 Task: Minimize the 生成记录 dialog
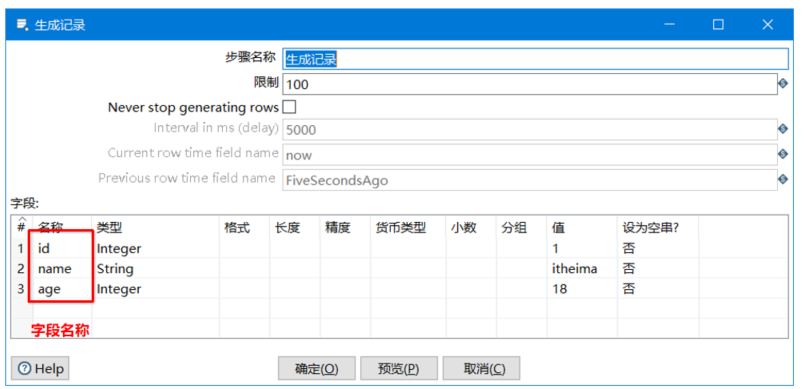[670, 25]
